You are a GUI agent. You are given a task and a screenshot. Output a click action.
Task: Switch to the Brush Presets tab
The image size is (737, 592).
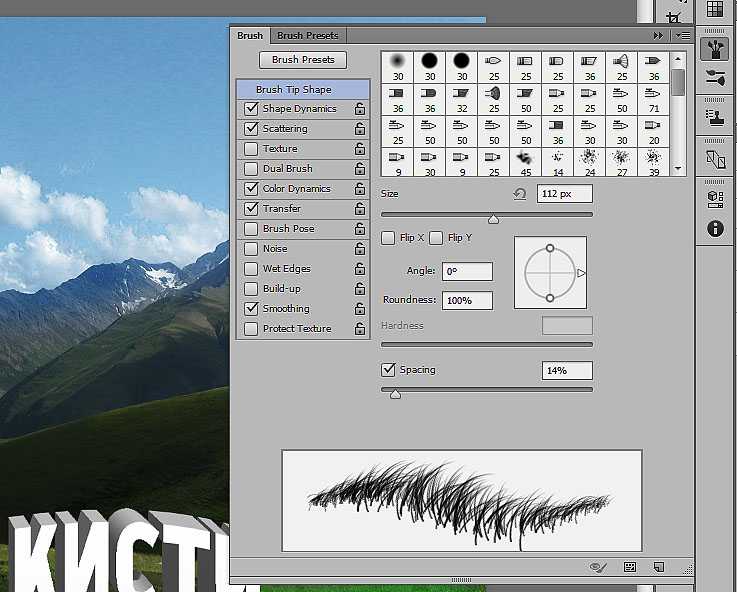[308, 36]
